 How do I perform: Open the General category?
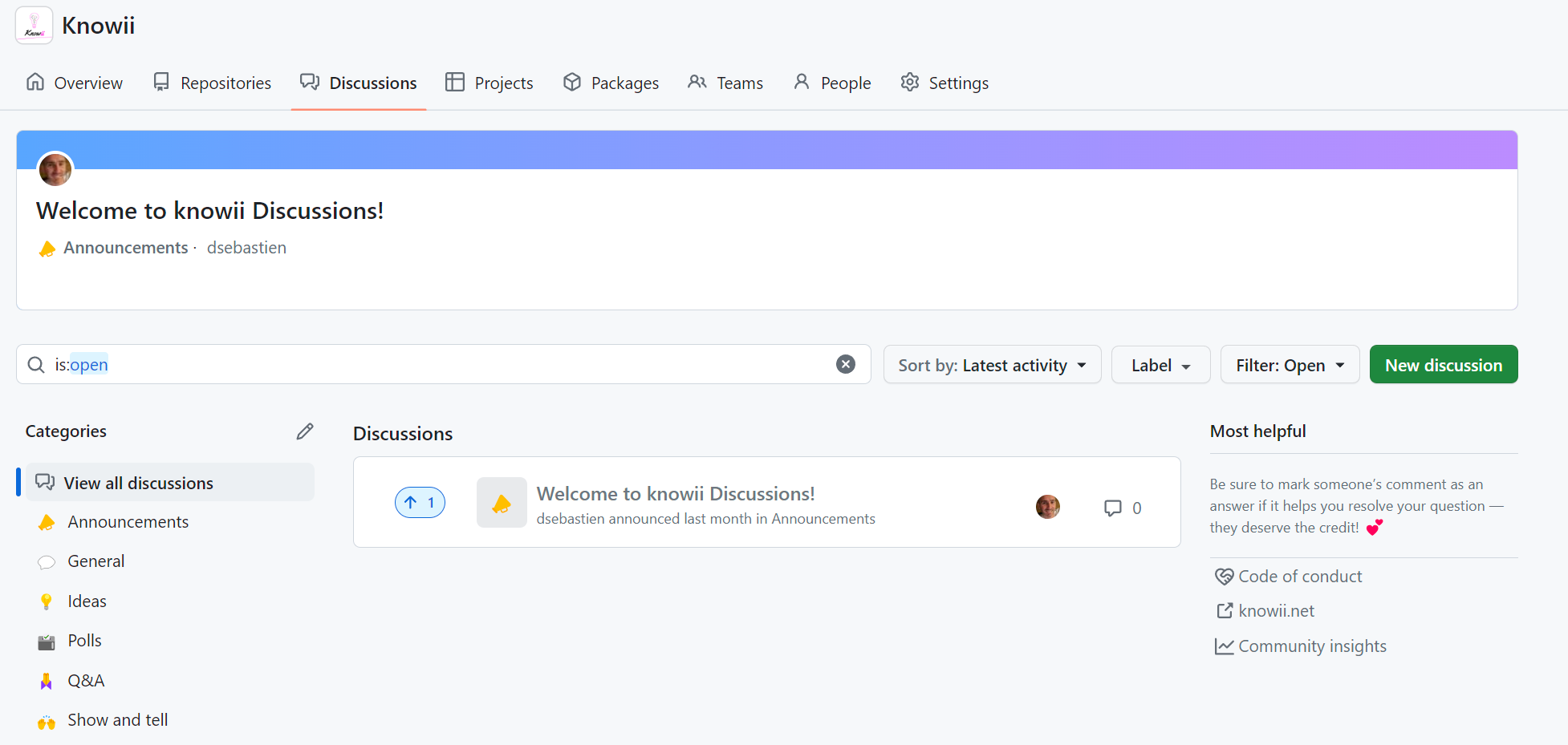coord(96,561)
